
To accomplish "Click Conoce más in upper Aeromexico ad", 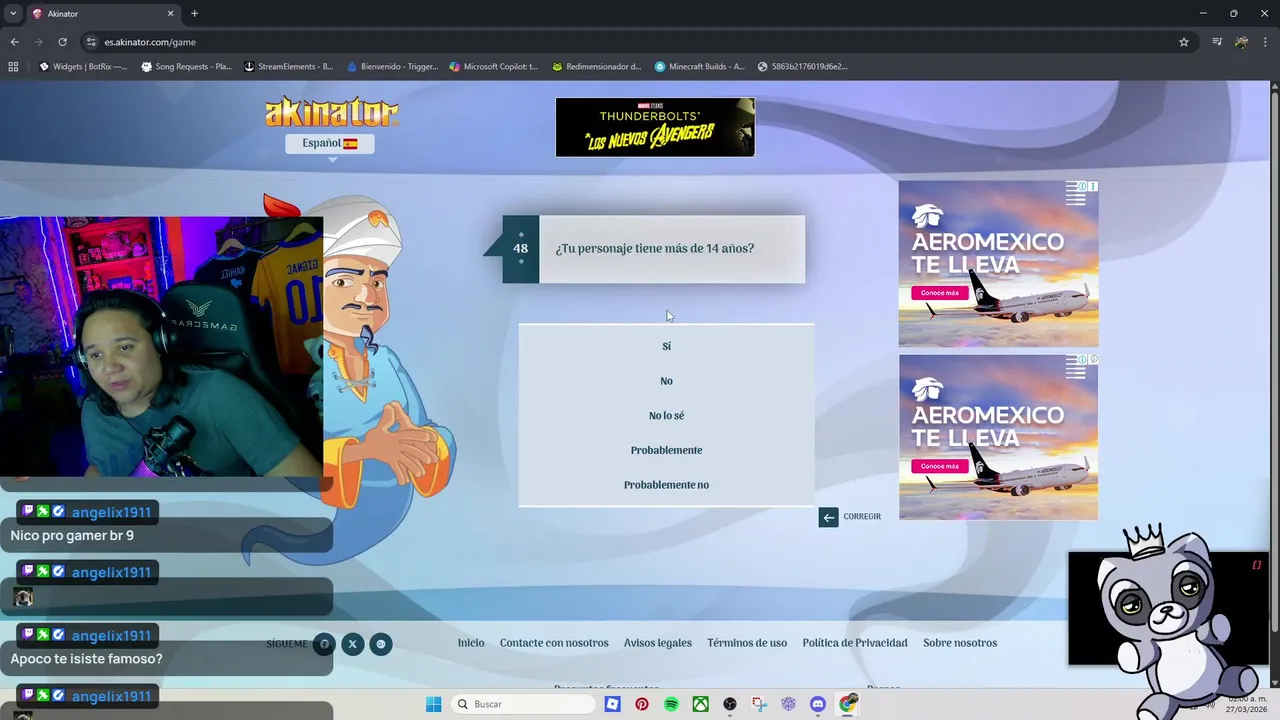I will 939,293.
